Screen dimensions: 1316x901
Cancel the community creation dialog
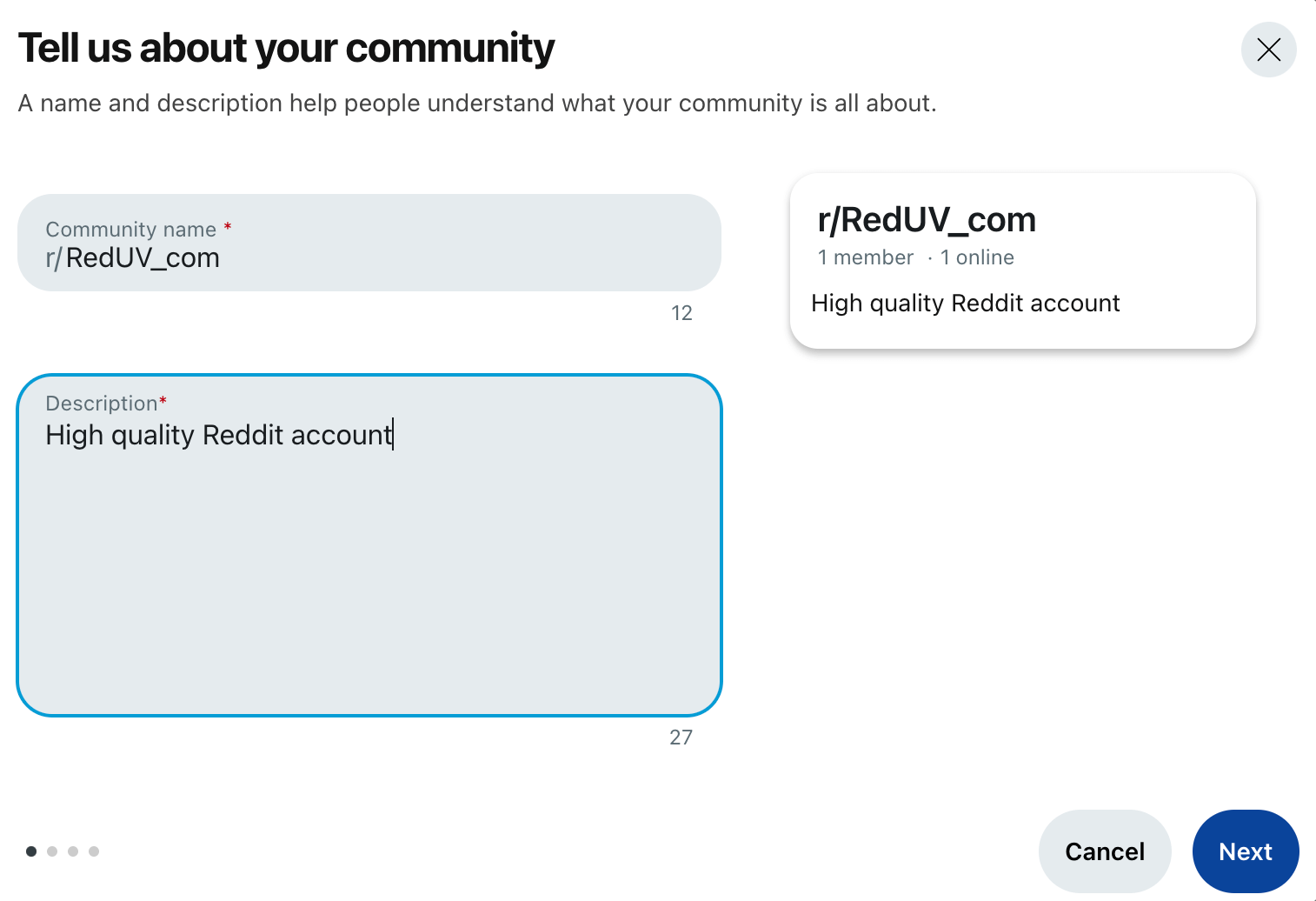(1105, 851)
